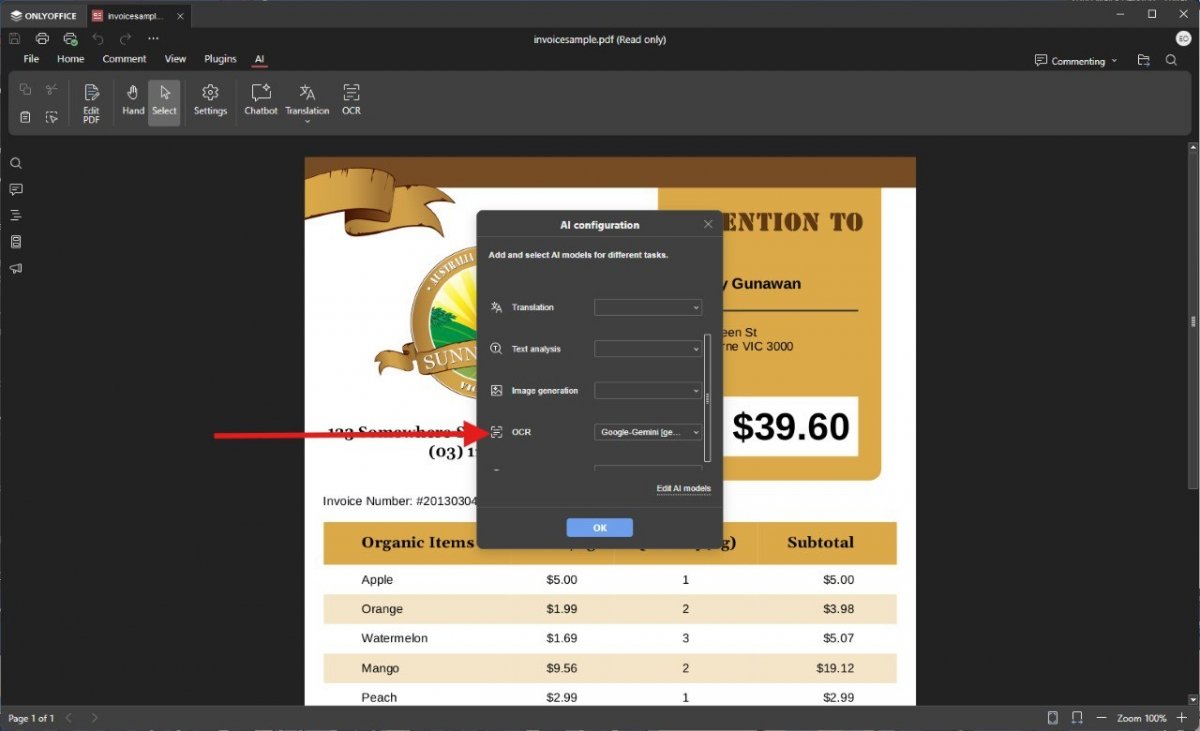Activate the Hand tool
The width and height of the screenshot is (1200, 731).
[133, 99]
